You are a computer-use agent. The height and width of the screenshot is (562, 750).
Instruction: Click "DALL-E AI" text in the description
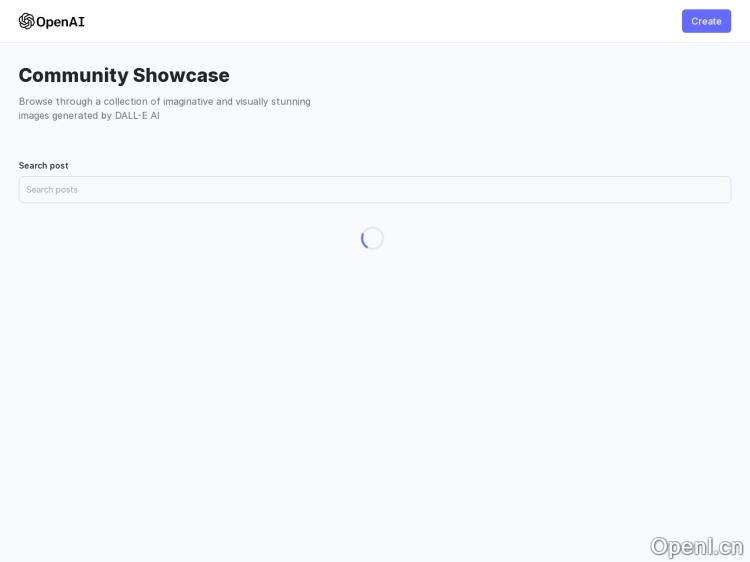(x=137, y=116)
